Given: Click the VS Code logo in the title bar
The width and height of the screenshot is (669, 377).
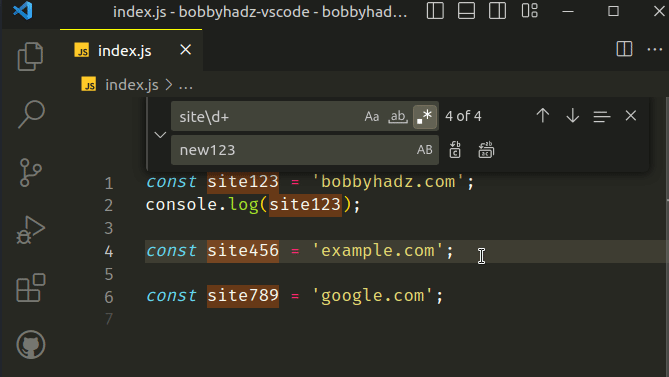Looking at the screenshot, I should (23, 11).
